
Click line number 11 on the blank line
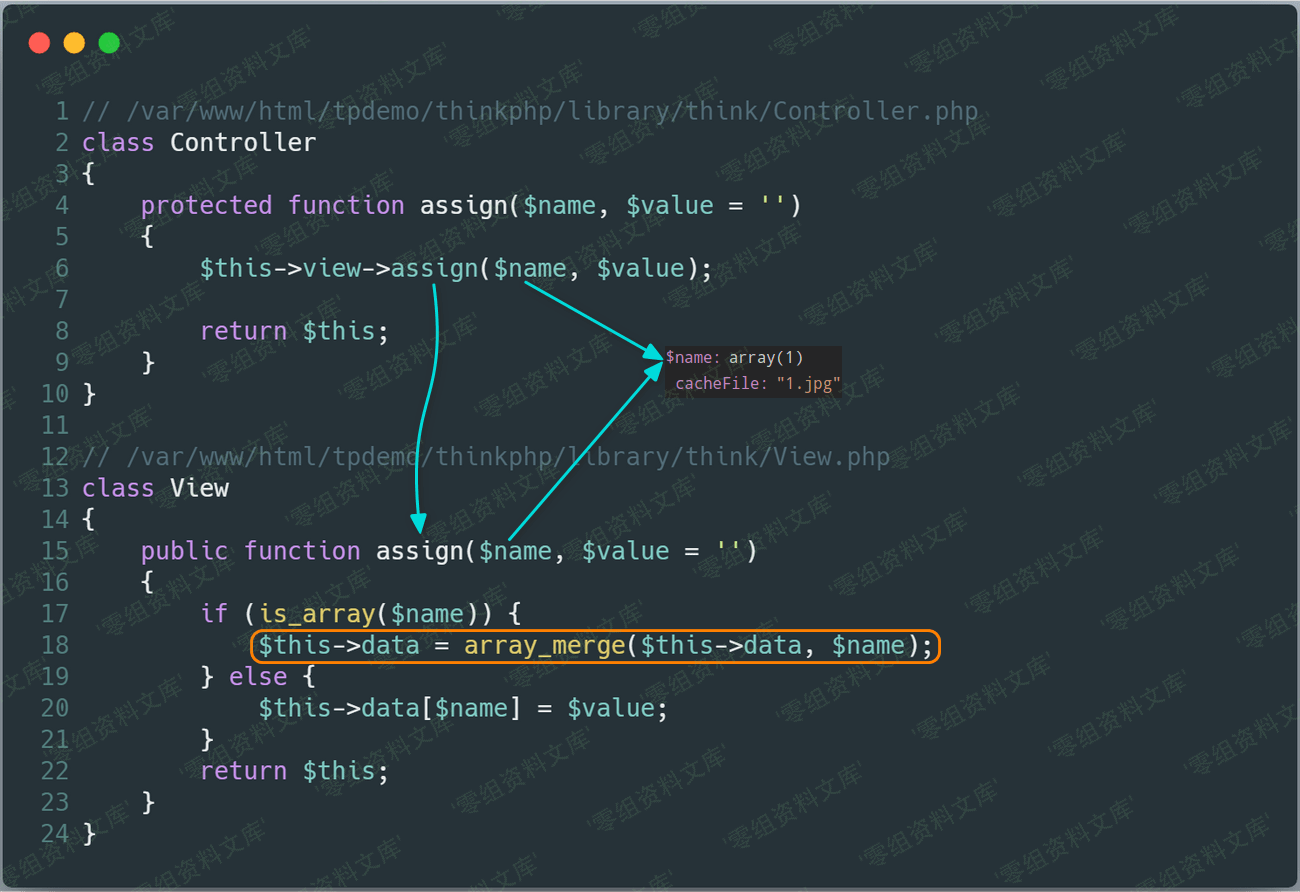point(55,426)
